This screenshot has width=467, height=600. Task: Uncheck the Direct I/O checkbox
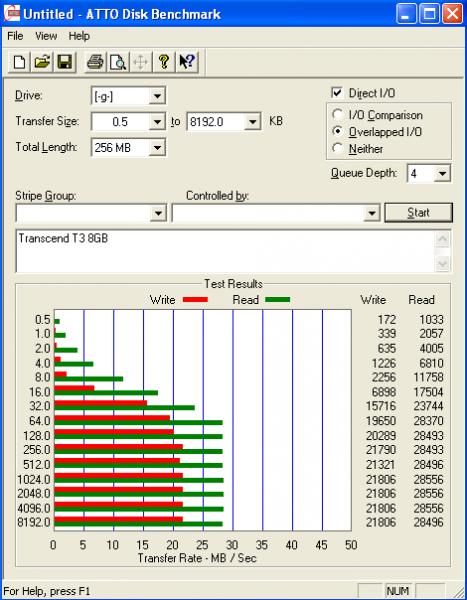tap(337, 93)
